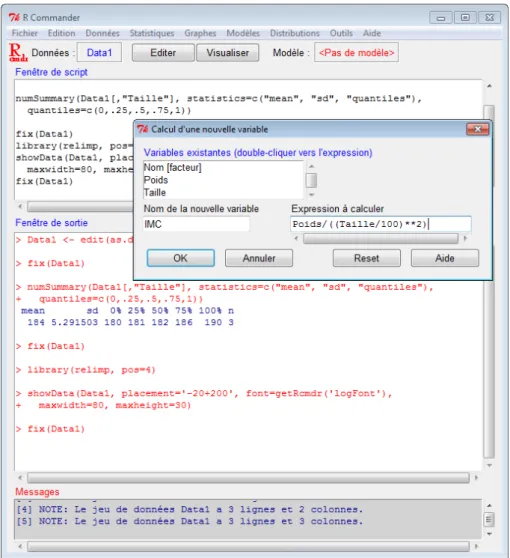
Task: Click variables list scrollbar down arrow
Action: 311,195
